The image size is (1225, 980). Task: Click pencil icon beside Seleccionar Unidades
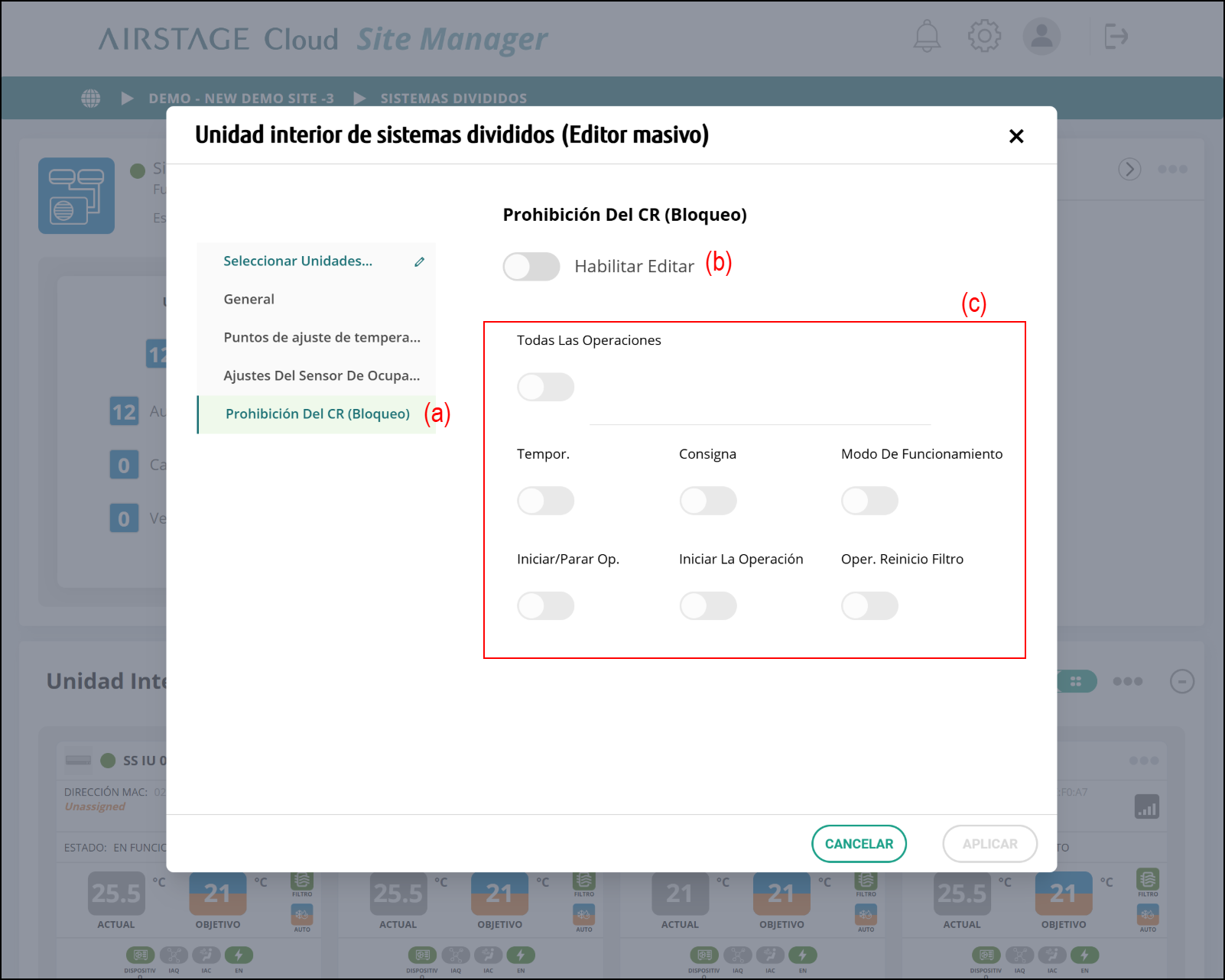[419, 261]
